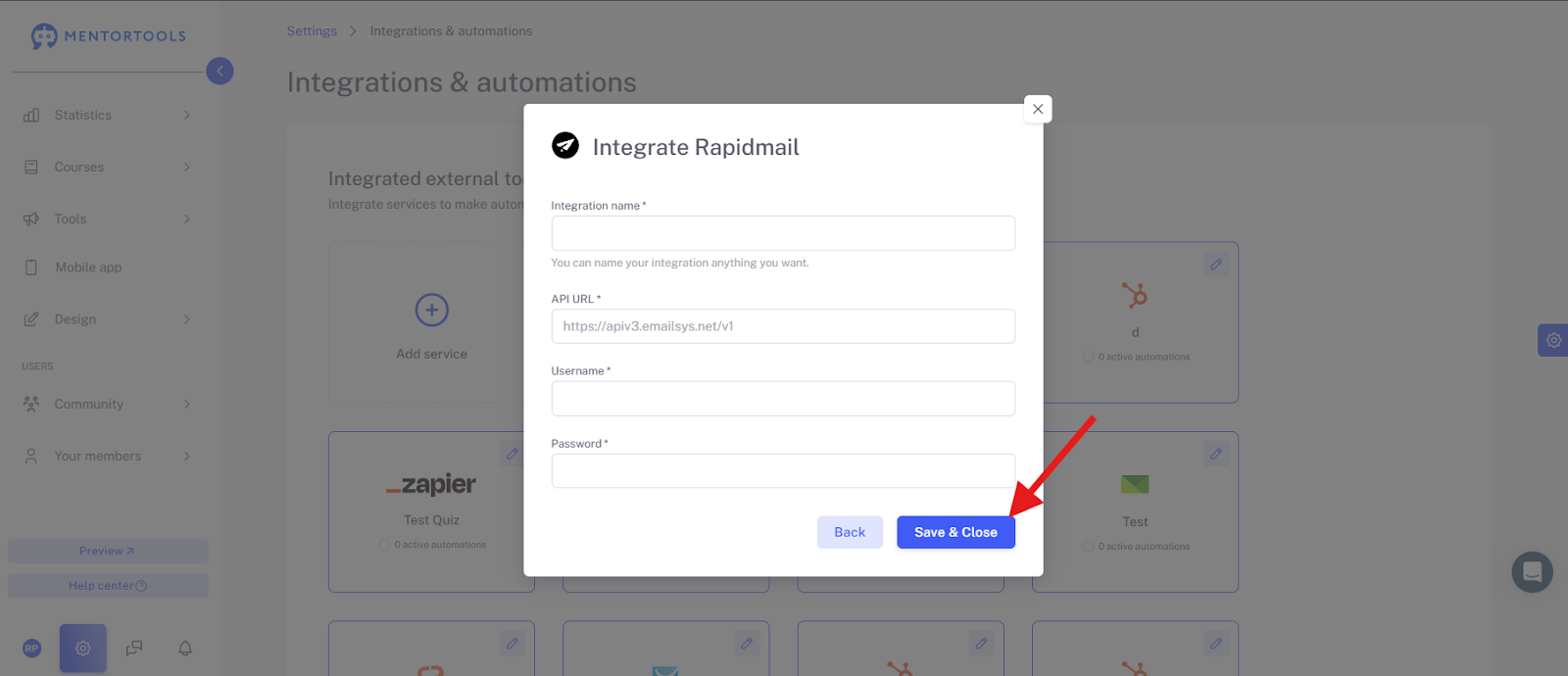Close the Integrate Rapidmail dialog
The width and height of the screenshot is (1568, 676).
point(1038,109)
